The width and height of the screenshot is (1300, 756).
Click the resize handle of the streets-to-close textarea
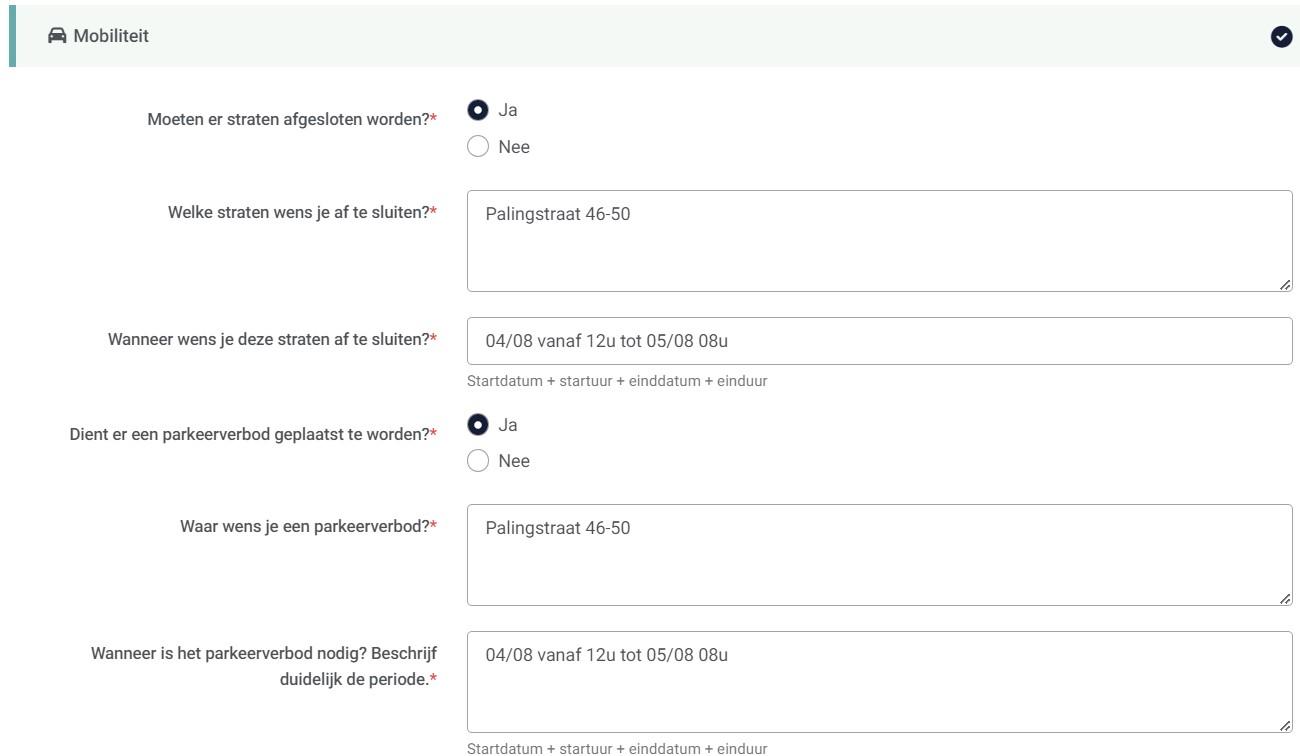1285,285
